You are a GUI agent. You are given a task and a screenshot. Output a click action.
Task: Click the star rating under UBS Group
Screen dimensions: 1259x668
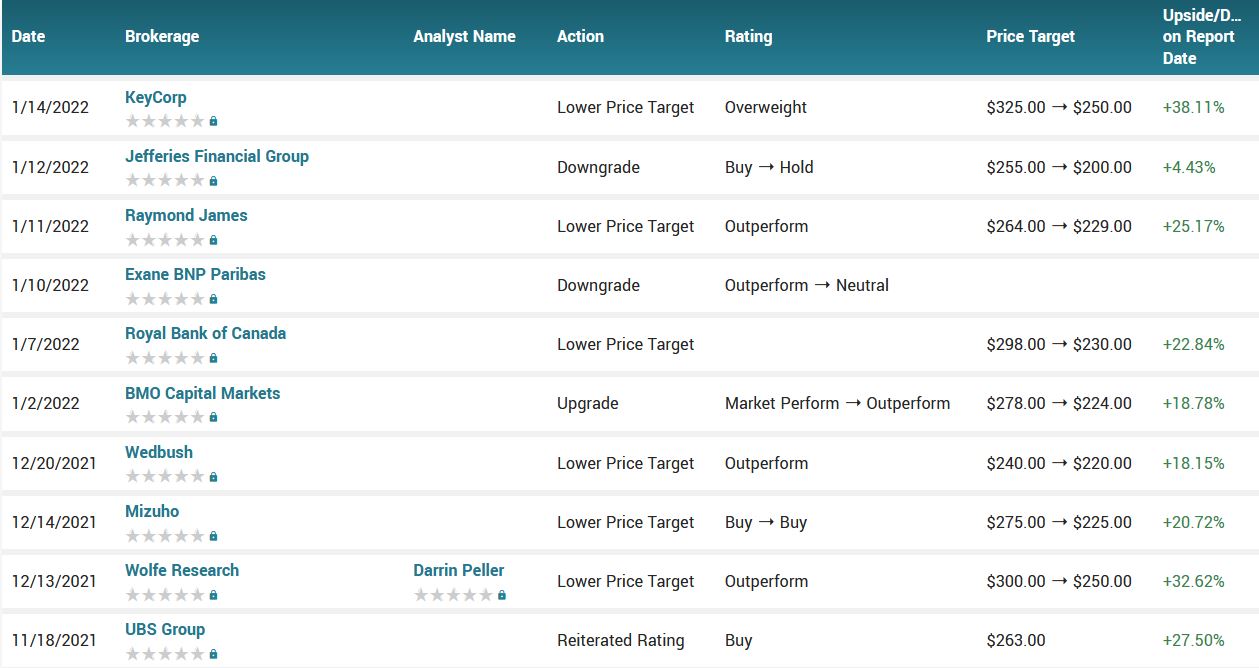pyautogui.click(x=165, y=654)
